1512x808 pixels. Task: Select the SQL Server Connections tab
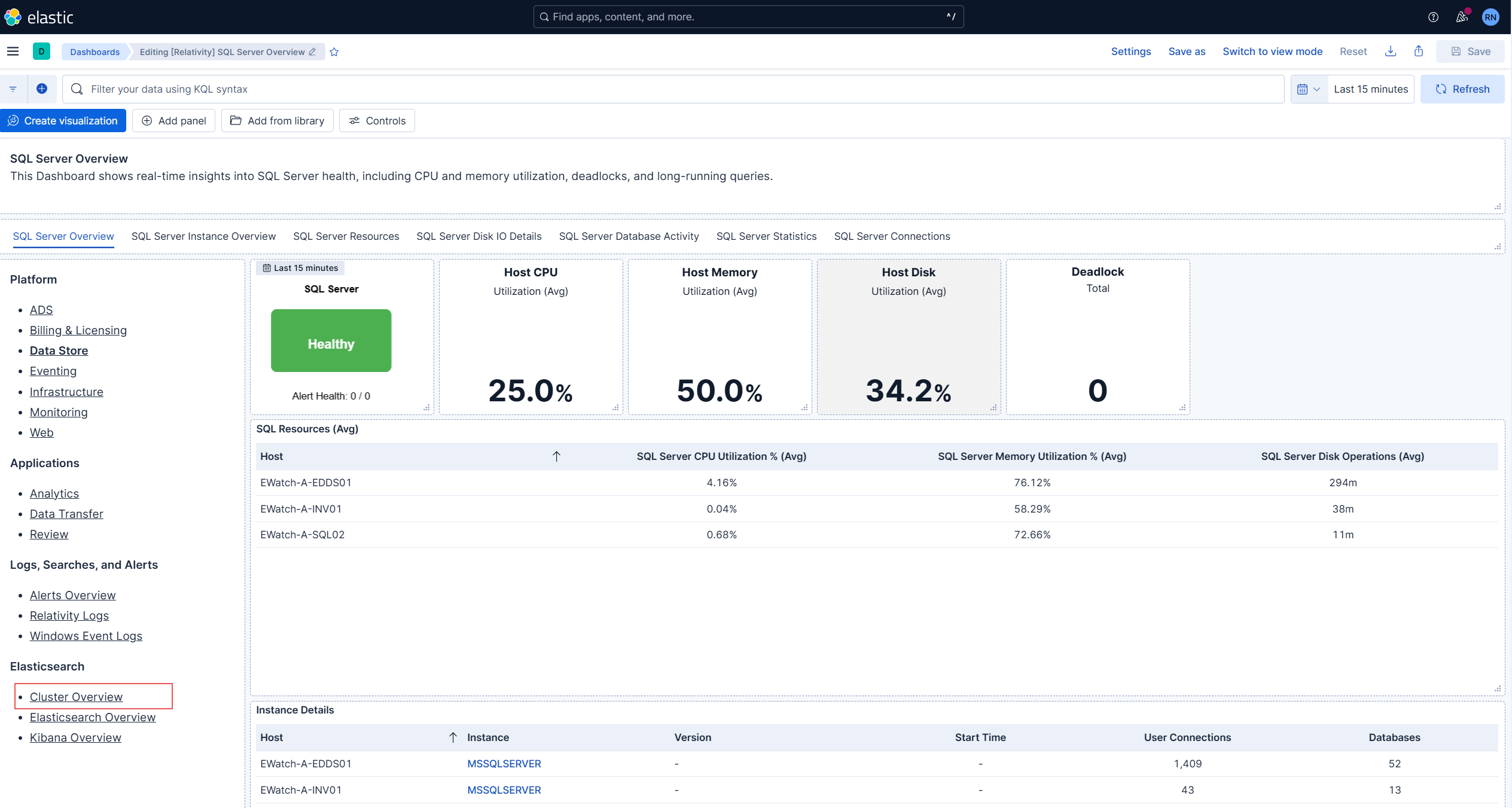892,236
